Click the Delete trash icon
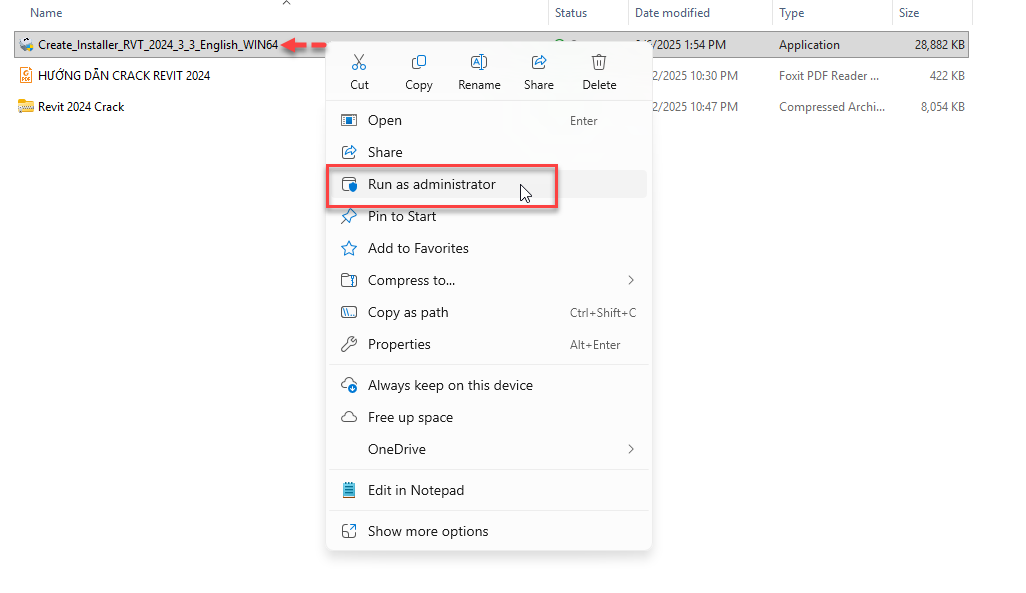This screenshot has width=1026, height=593. (x=599, y=63)
